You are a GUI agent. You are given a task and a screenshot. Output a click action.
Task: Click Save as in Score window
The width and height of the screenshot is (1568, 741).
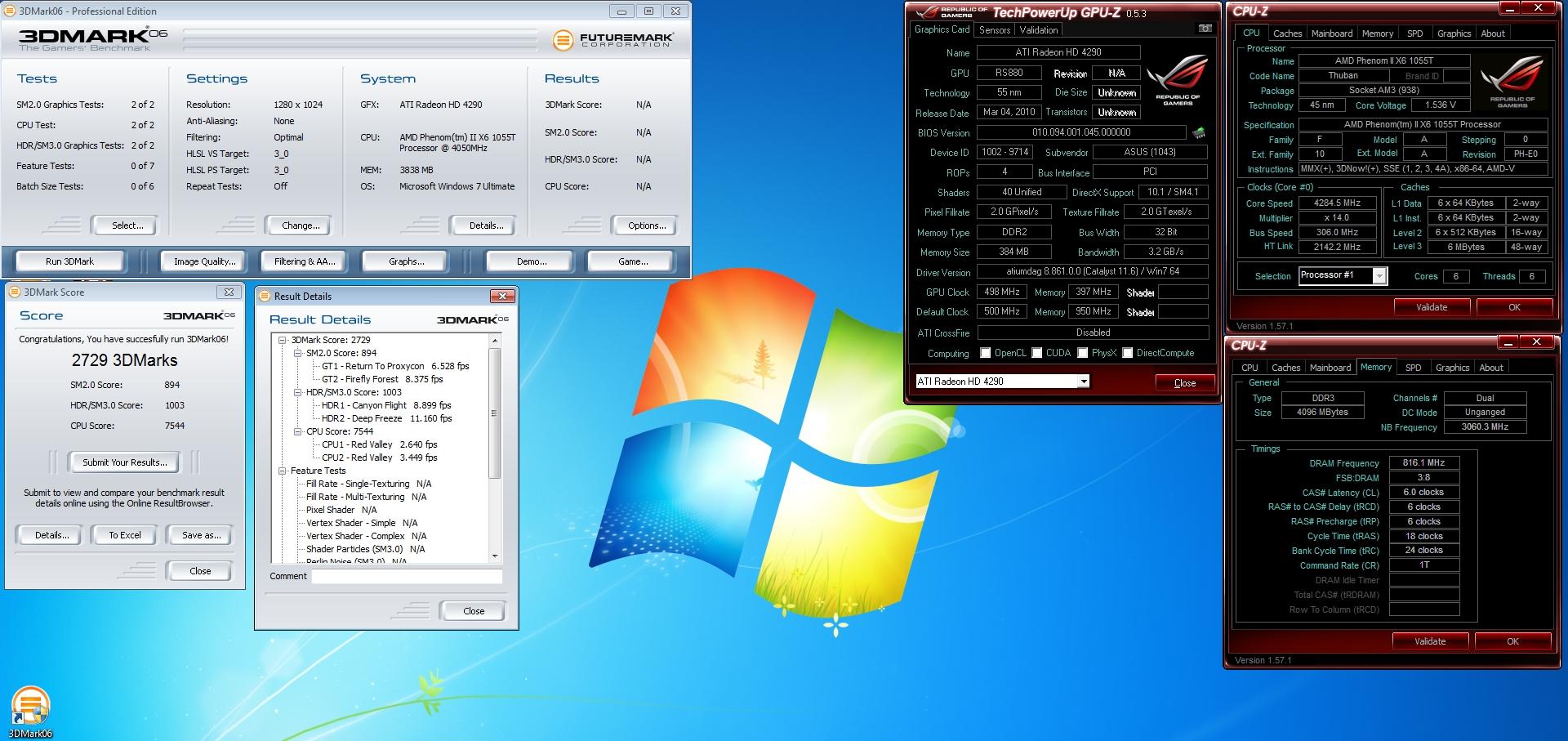pyautogui.click(x=201, y=535)
